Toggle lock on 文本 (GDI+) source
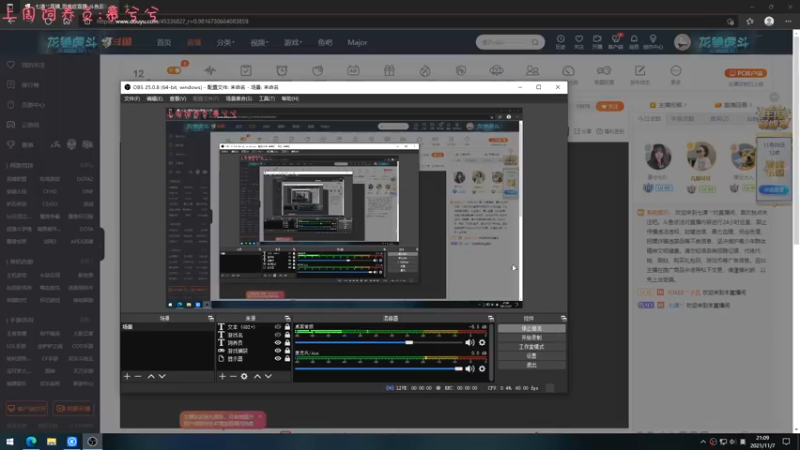 [x=287, y=327]
